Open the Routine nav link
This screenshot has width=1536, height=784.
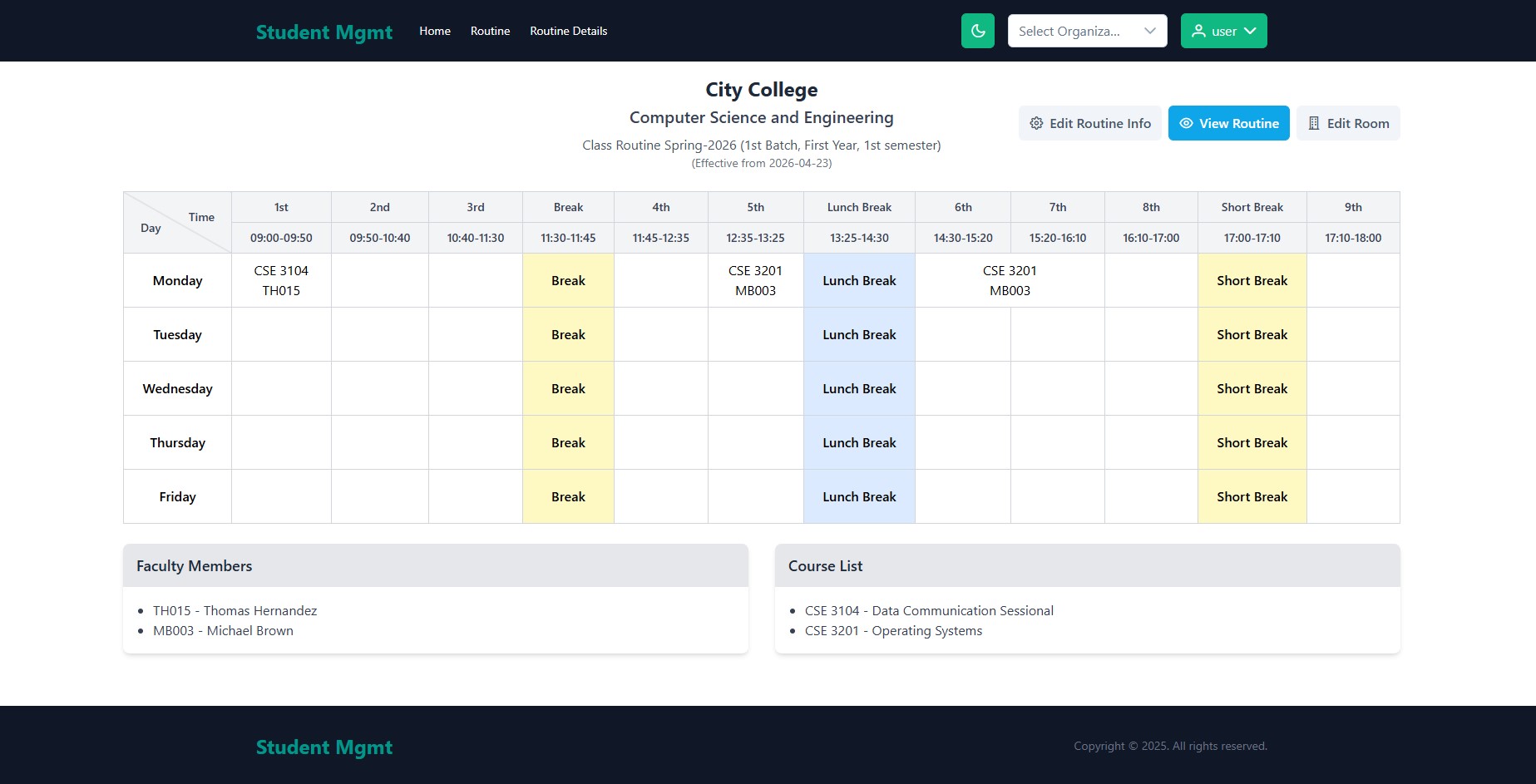click(490, 31)
